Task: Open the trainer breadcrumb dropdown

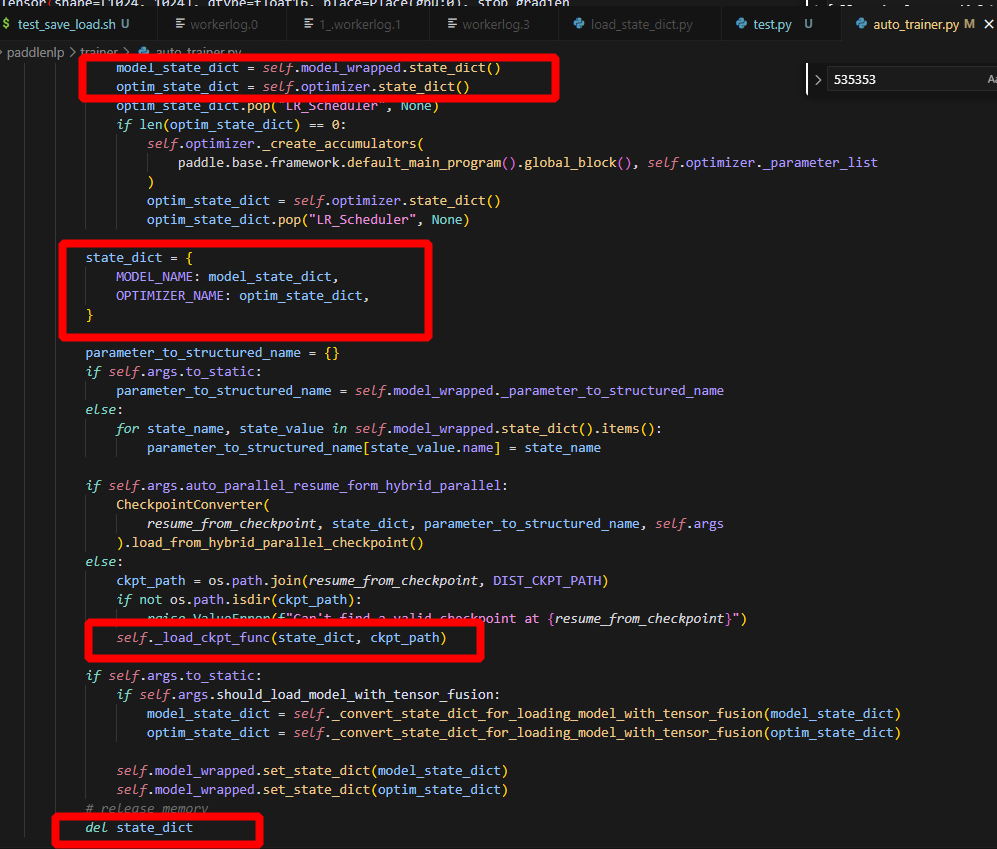Action: (x=98, y=51)
